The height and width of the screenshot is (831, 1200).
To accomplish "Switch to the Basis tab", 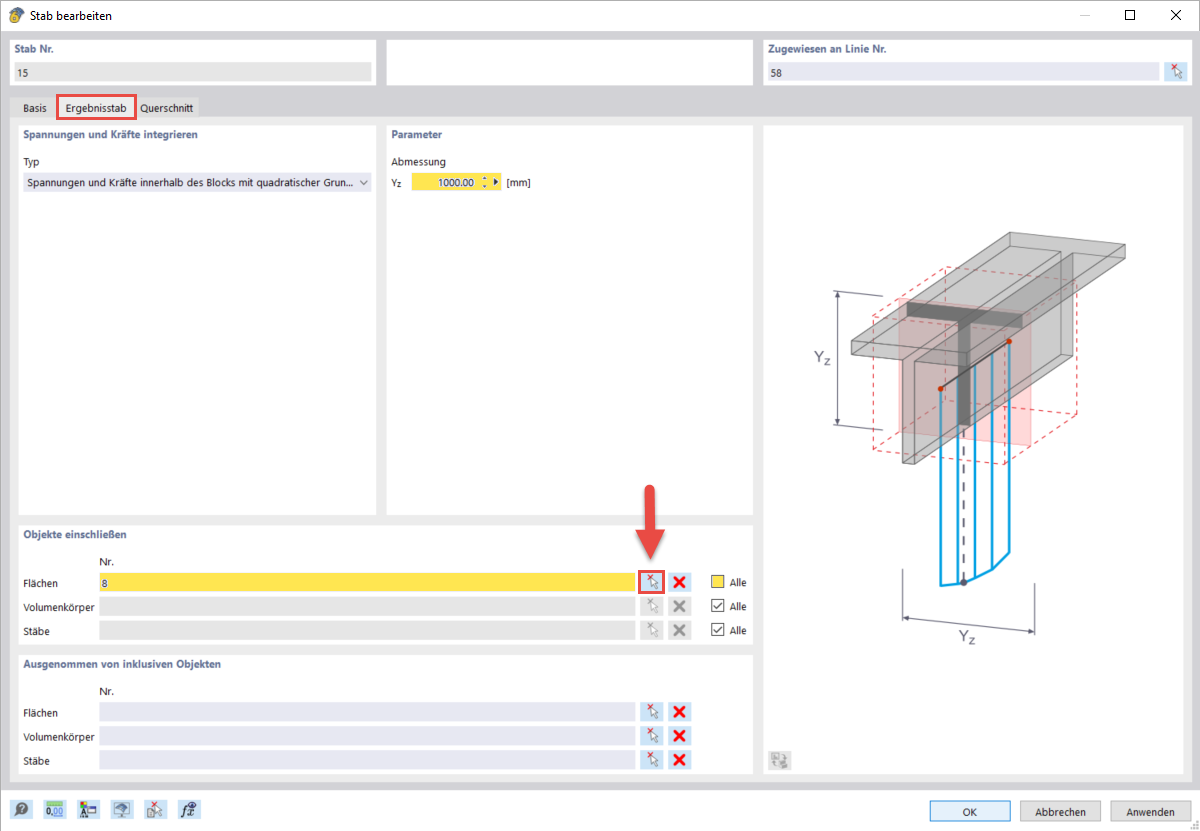I will click(34, 107).
